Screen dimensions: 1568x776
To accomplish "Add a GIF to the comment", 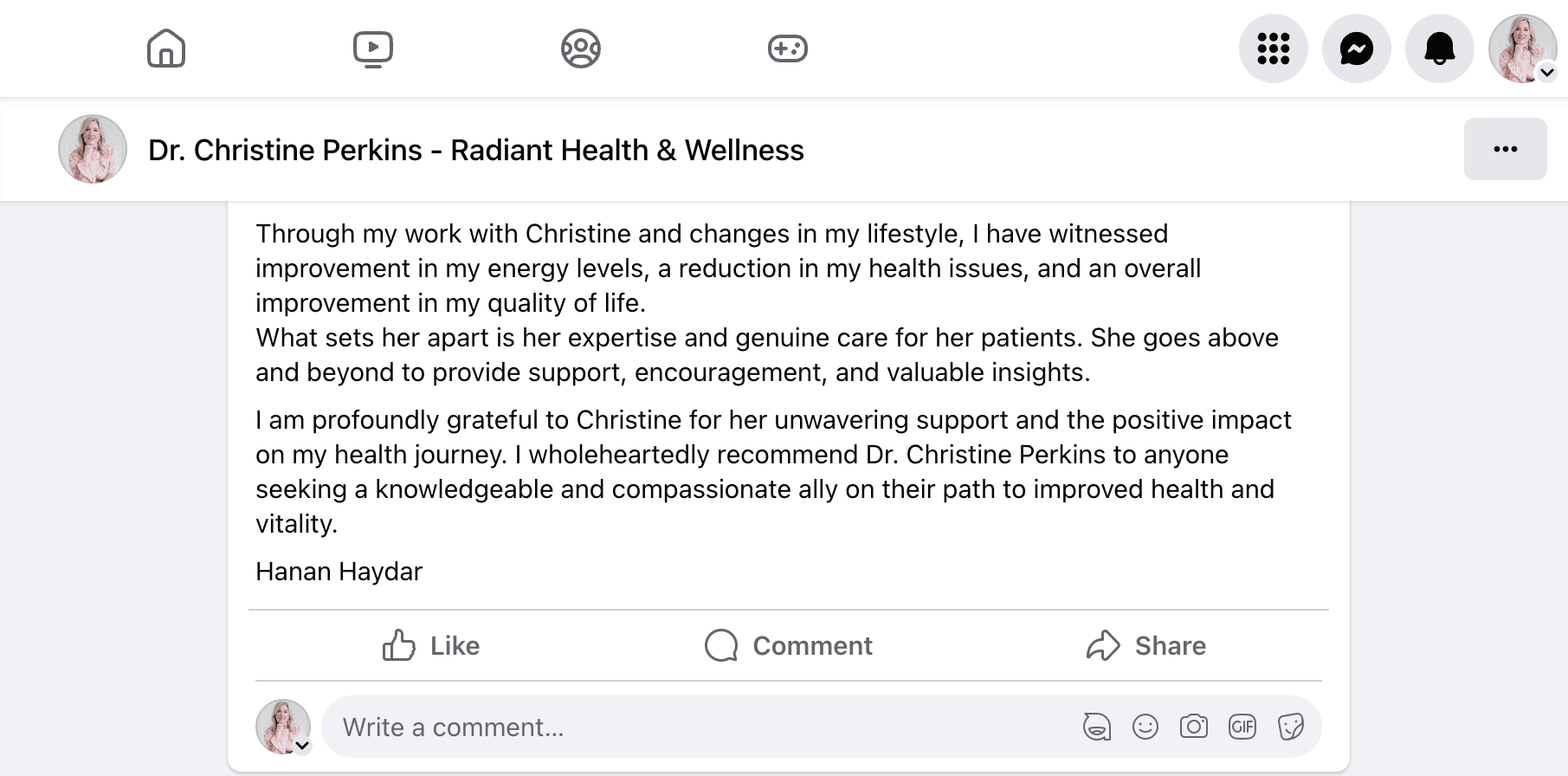I will click(1242, 727).
